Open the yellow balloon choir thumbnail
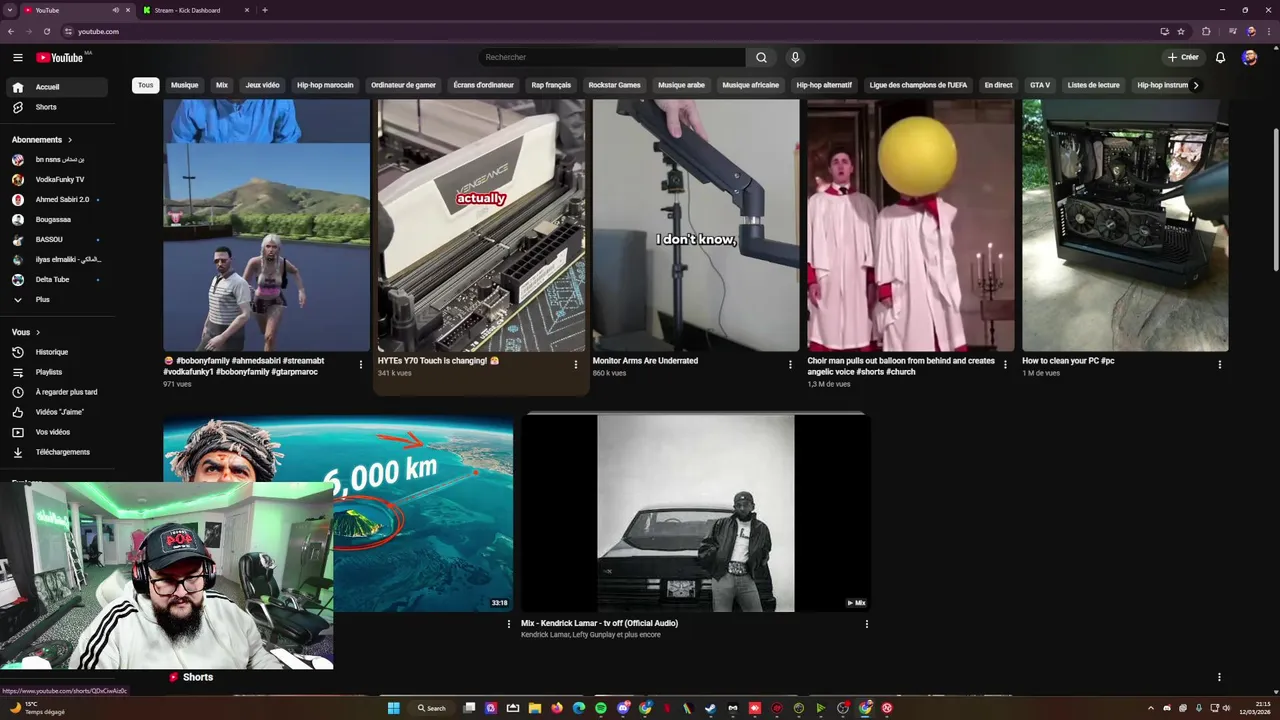 [x=911, y=225]
